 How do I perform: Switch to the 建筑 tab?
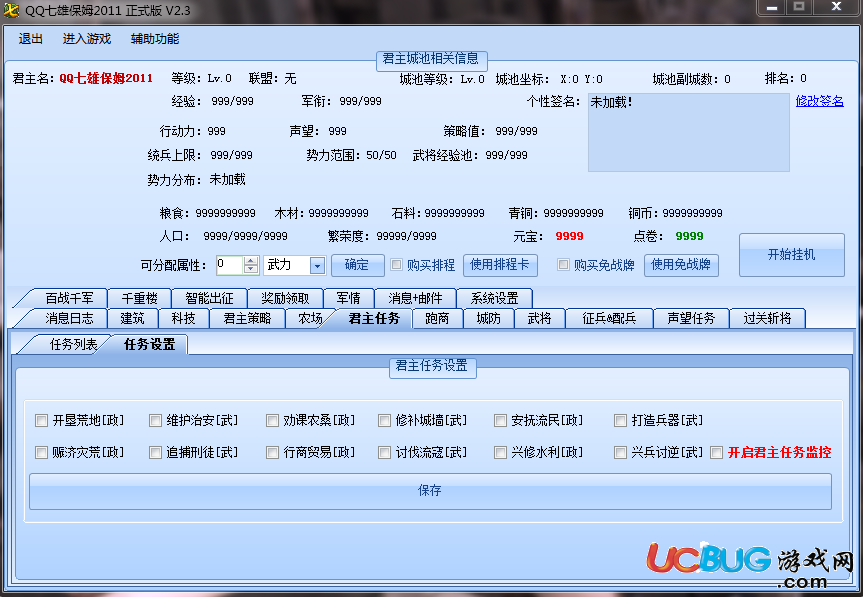click(x=132, y=319)
